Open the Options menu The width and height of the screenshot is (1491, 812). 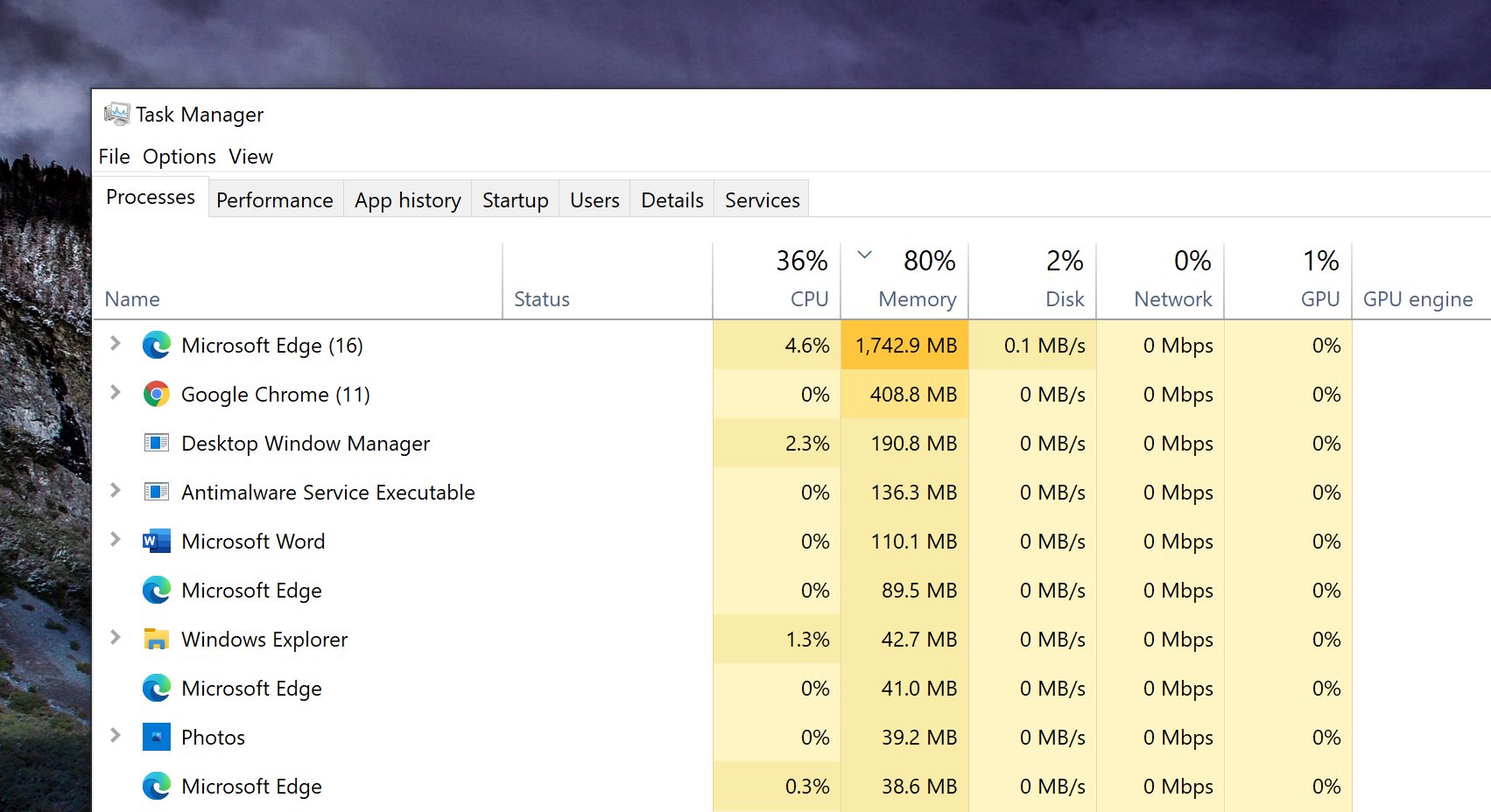179,157
